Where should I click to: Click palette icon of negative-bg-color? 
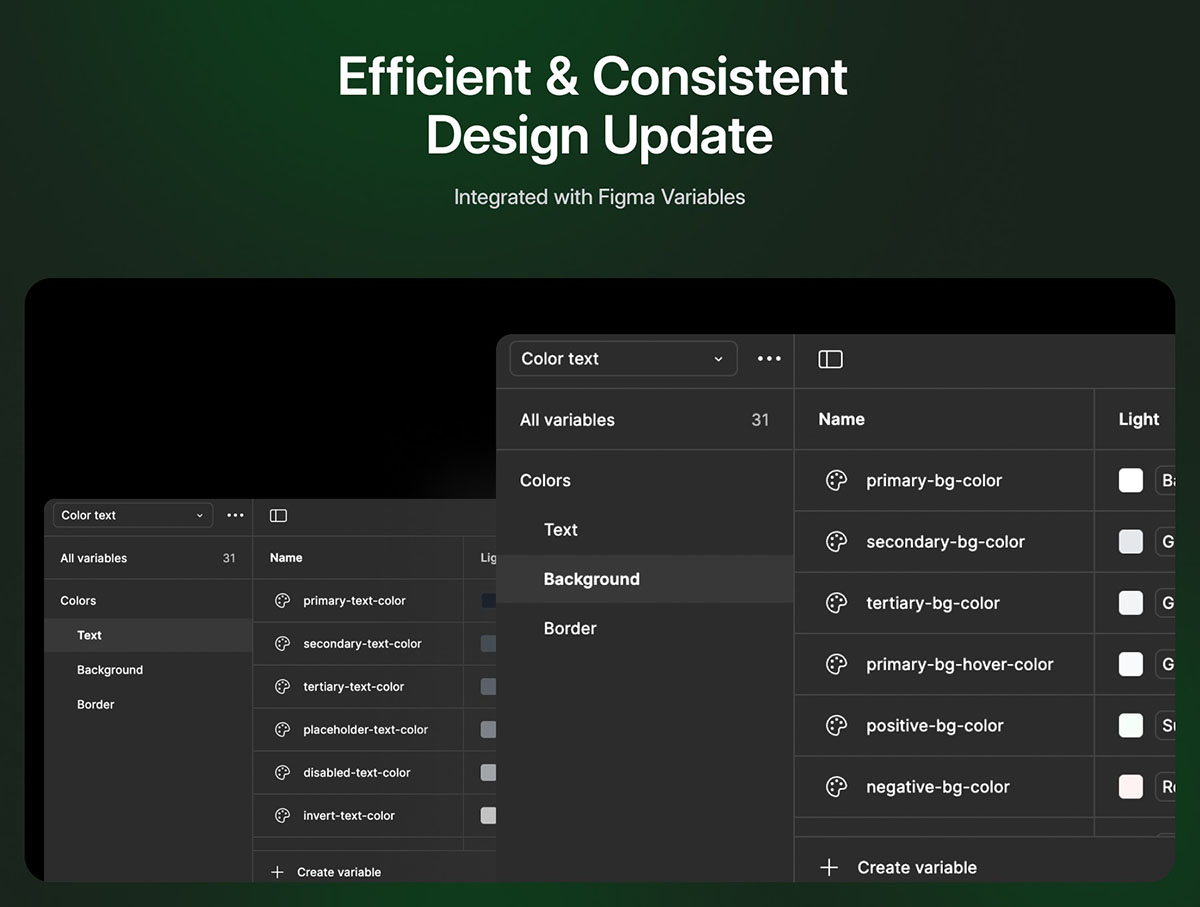click(836, 787)
